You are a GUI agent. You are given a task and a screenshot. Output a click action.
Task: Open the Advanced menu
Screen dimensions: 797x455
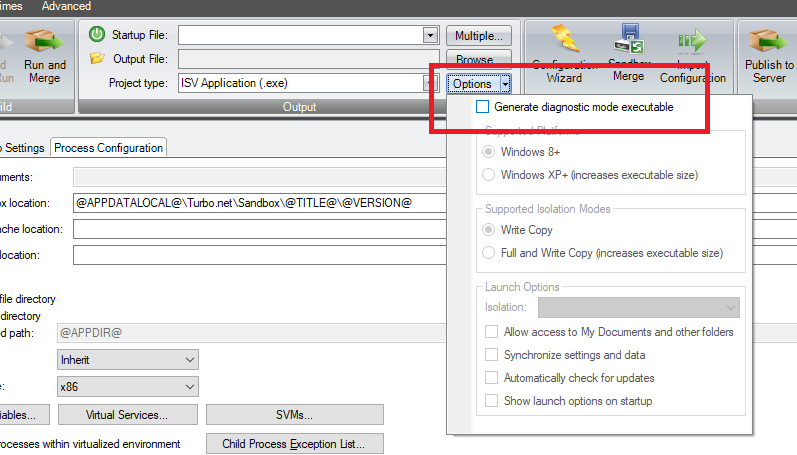point(67,6)
